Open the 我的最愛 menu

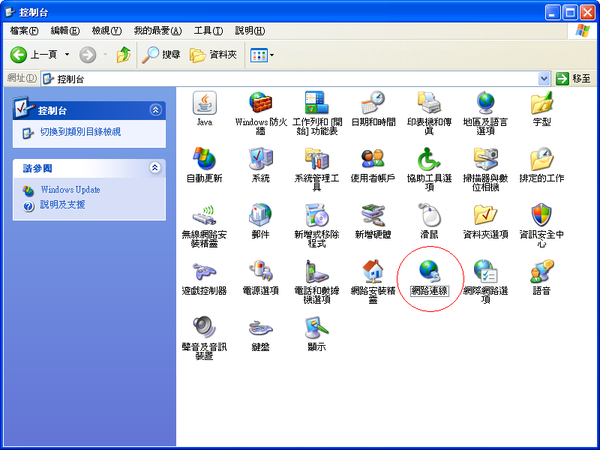158,31
